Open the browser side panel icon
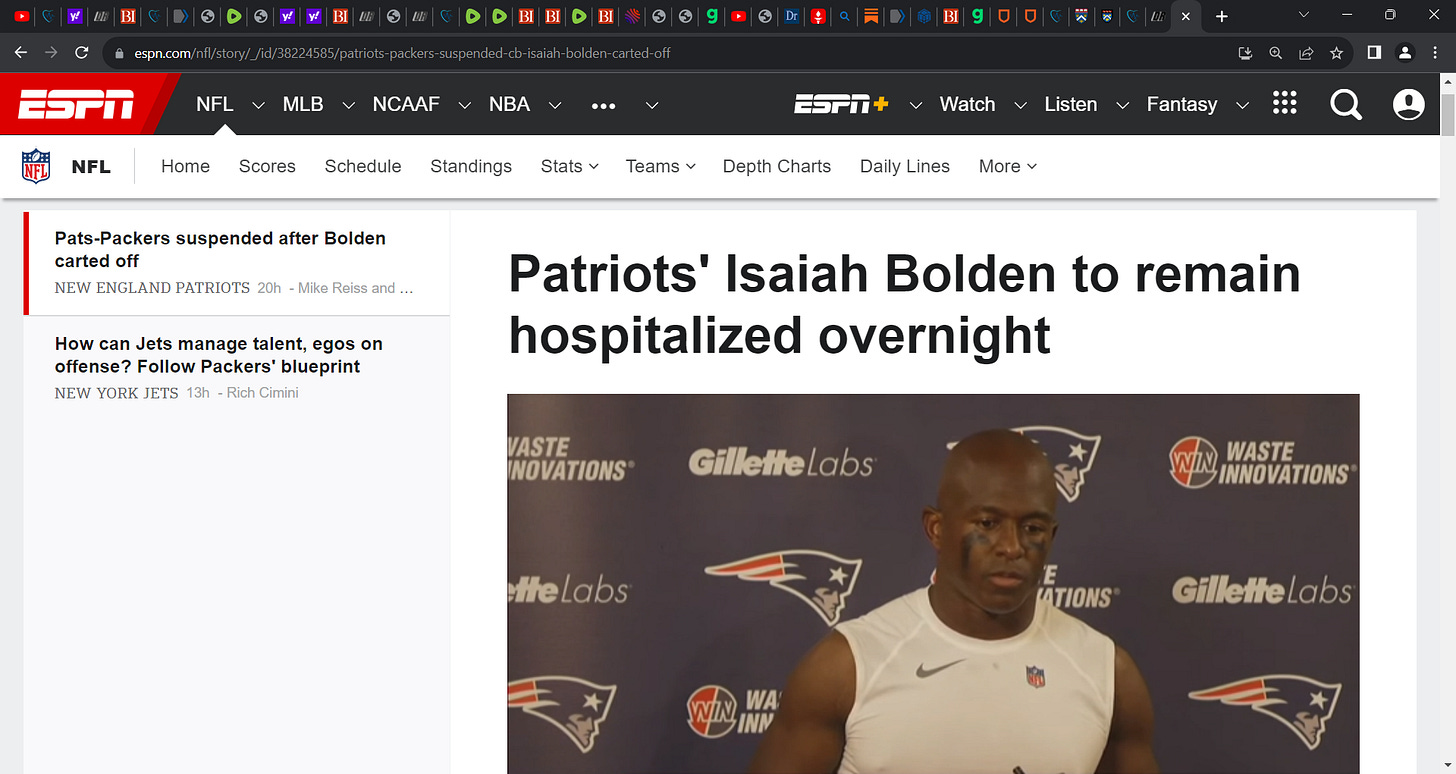 1374,53
